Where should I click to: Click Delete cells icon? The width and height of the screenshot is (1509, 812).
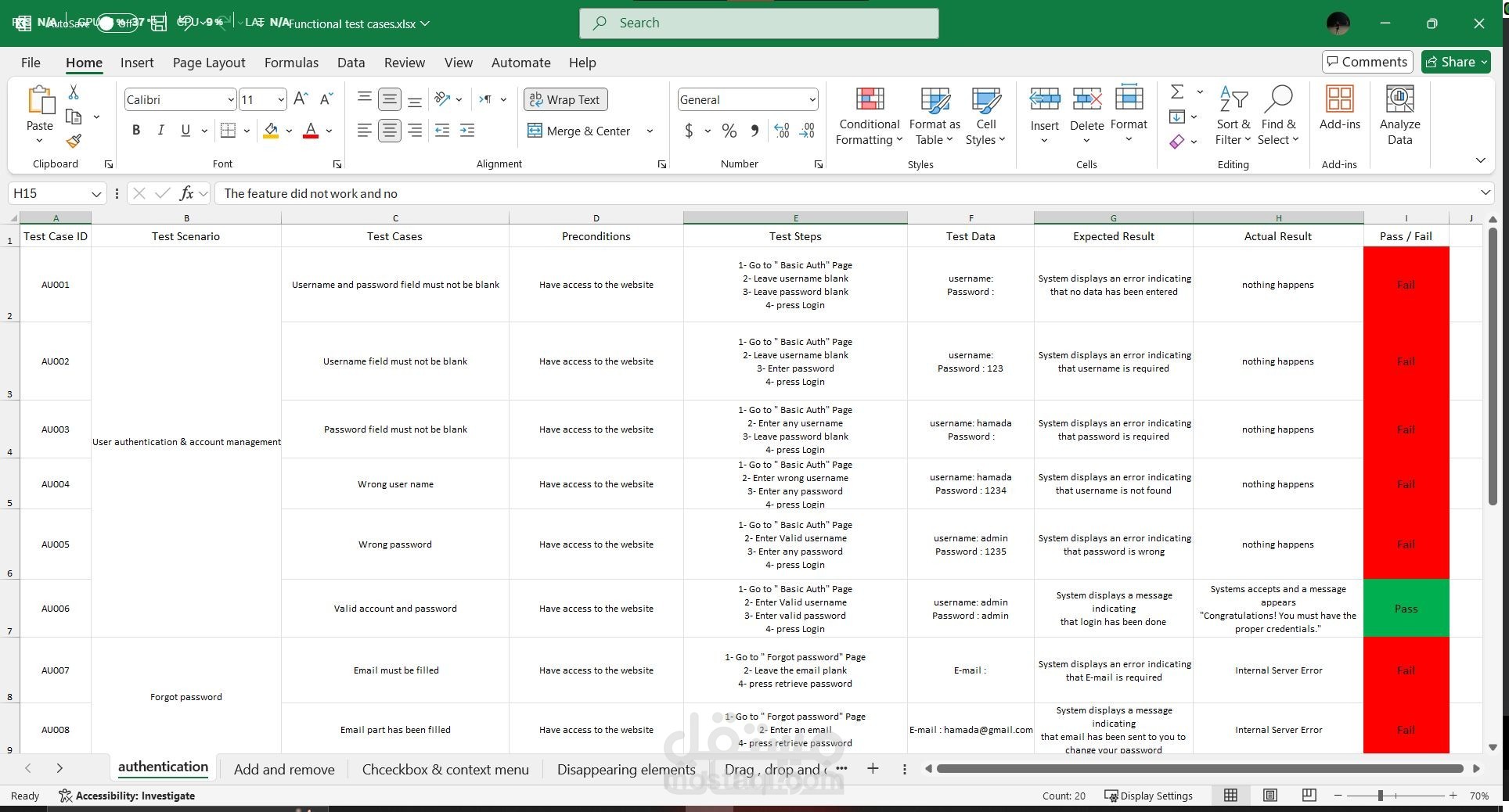[1086, 99]
